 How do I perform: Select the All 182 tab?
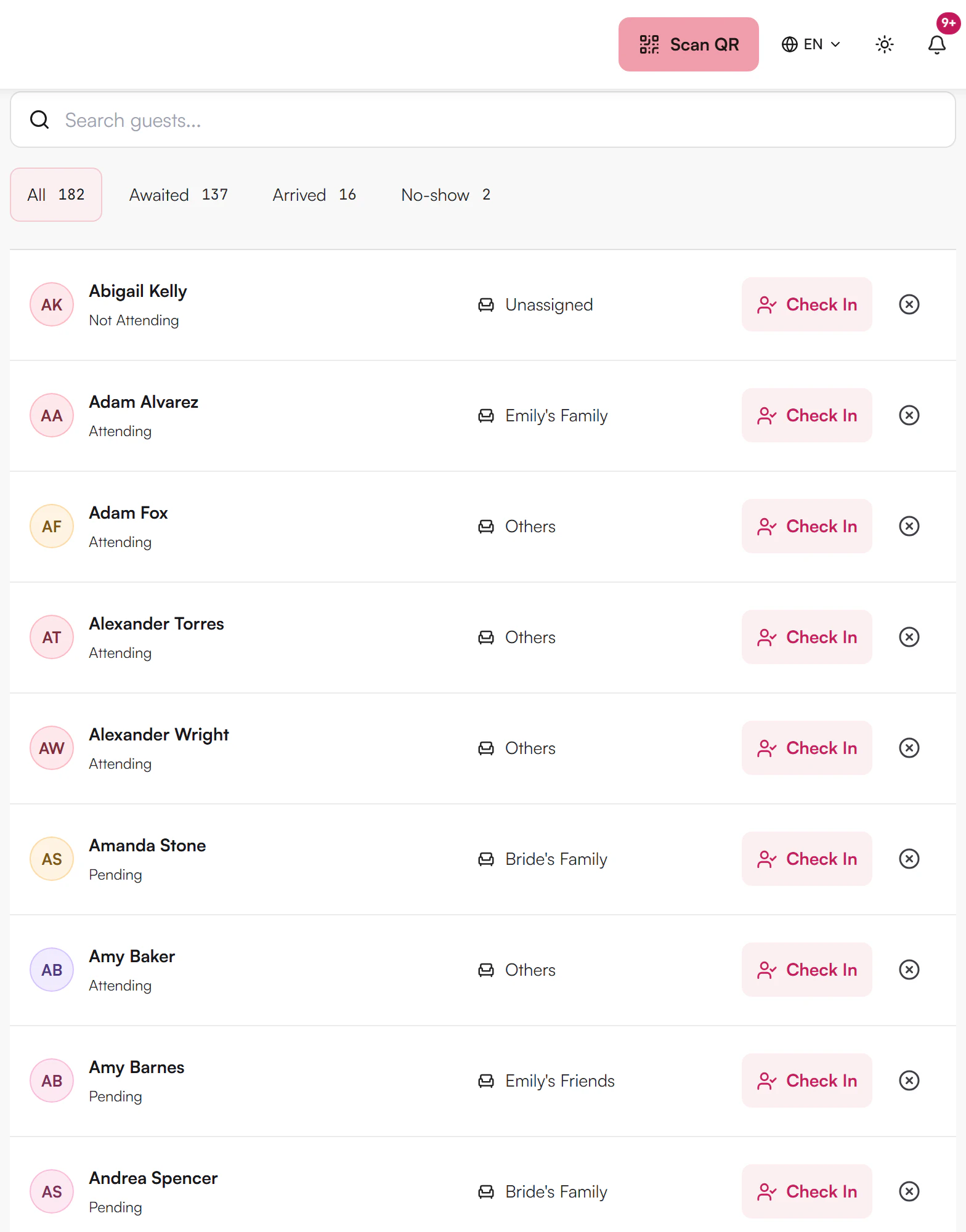point(56,195)
